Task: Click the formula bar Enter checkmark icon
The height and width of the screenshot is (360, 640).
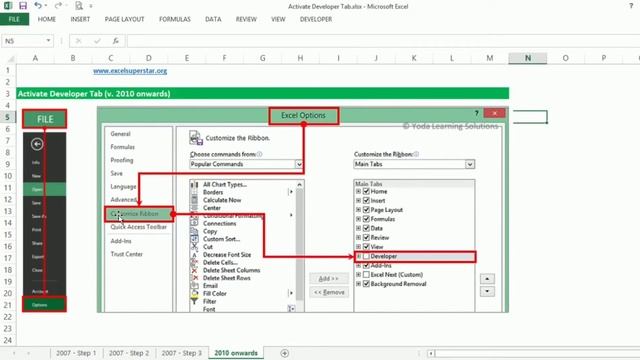Action: pyautogui.click(x=97, y=41)
